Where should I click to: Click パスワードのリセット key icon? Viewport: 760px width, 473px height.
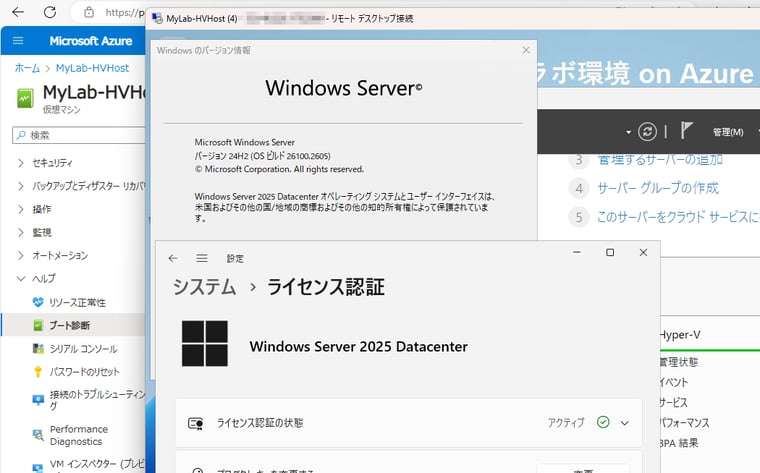(38, 372)
